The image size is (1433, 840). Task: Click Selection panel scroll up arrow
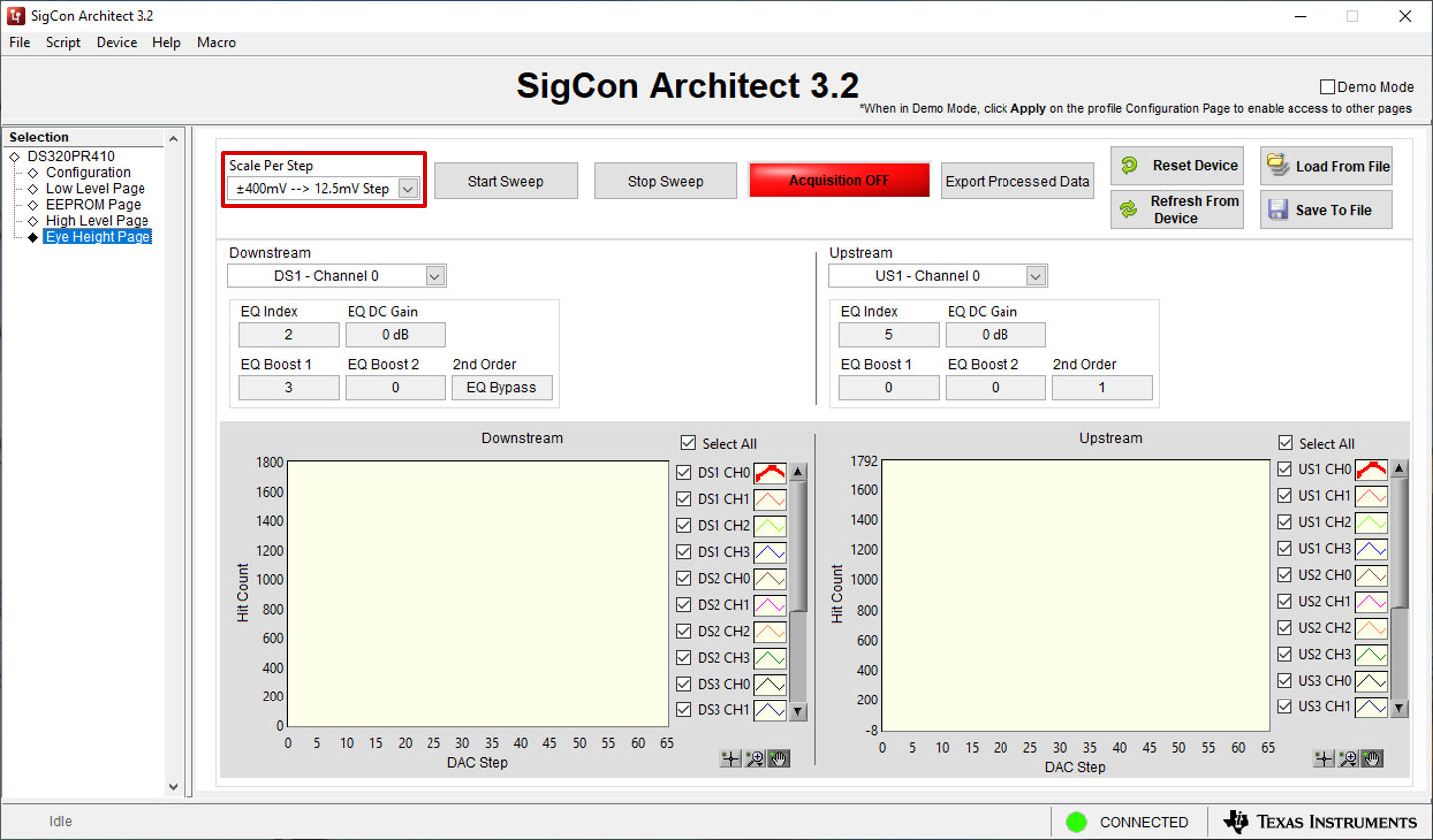tap(173, 139)
